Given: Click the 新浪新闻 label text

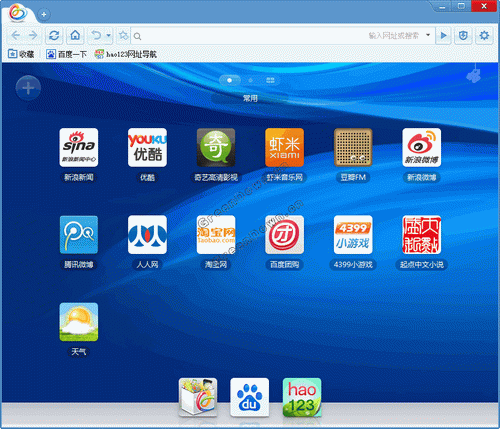Looking at the screenshot, I should tap(79, 177).
